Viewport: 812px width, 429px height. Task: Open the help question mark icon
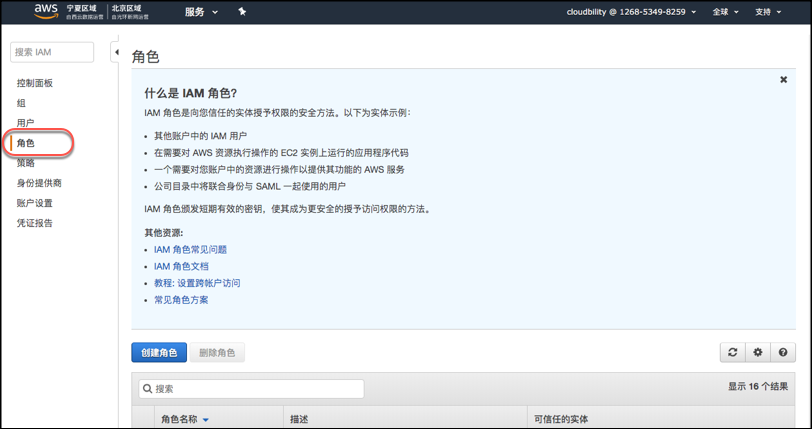(x=783, y=352)
